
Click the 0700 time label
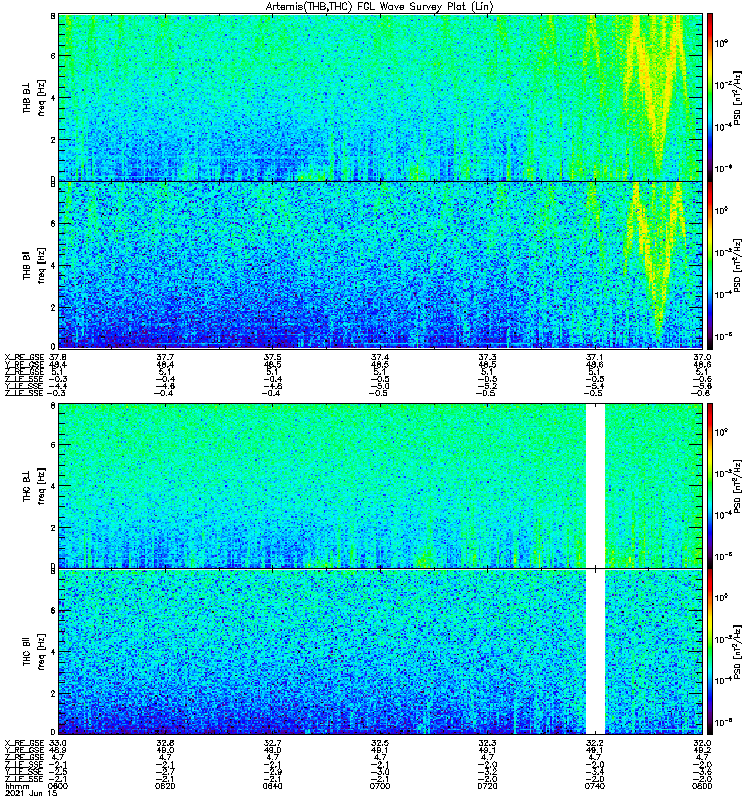[380, 786]
